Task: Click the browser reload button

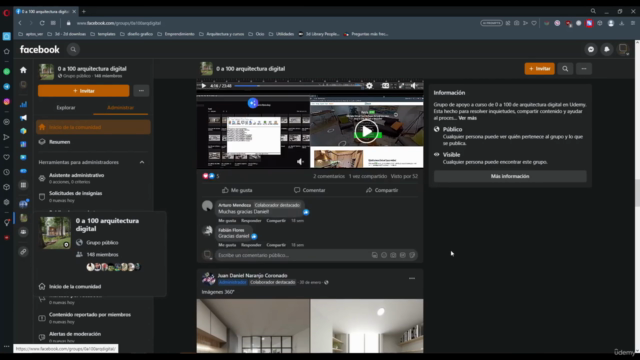Action: (42, 23)
